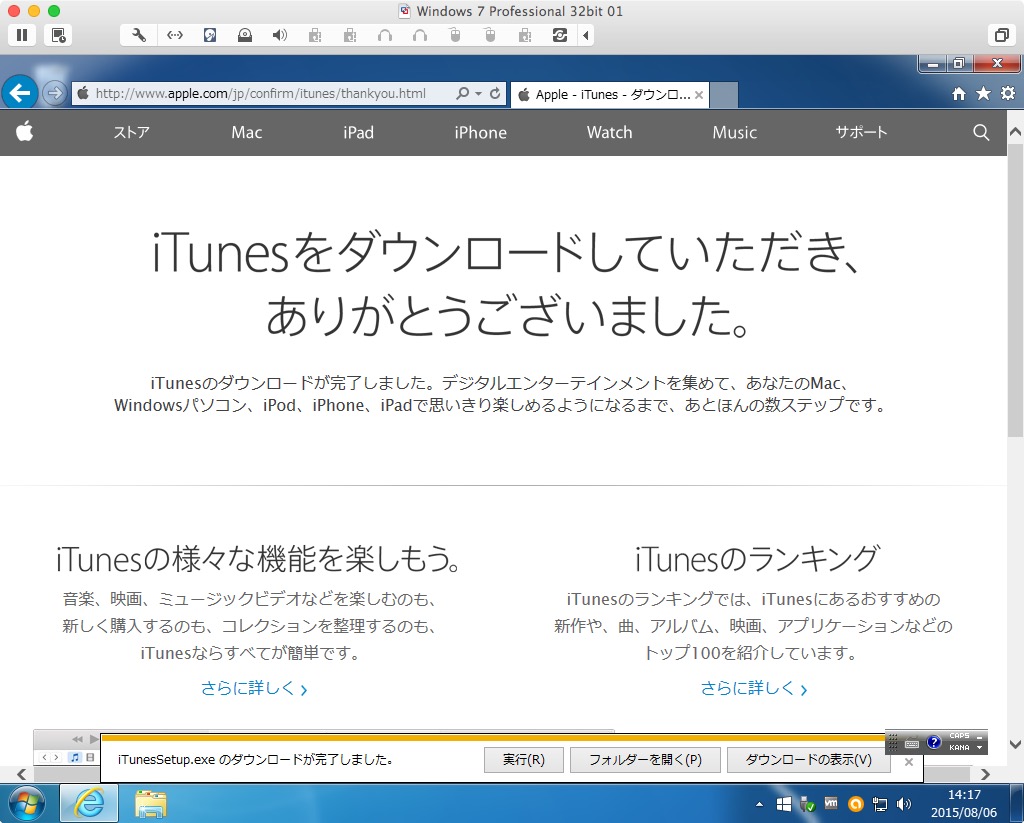Collapse the VMware device toolbar arrow
Screen dimensions: 1024x823
[586, 35]
